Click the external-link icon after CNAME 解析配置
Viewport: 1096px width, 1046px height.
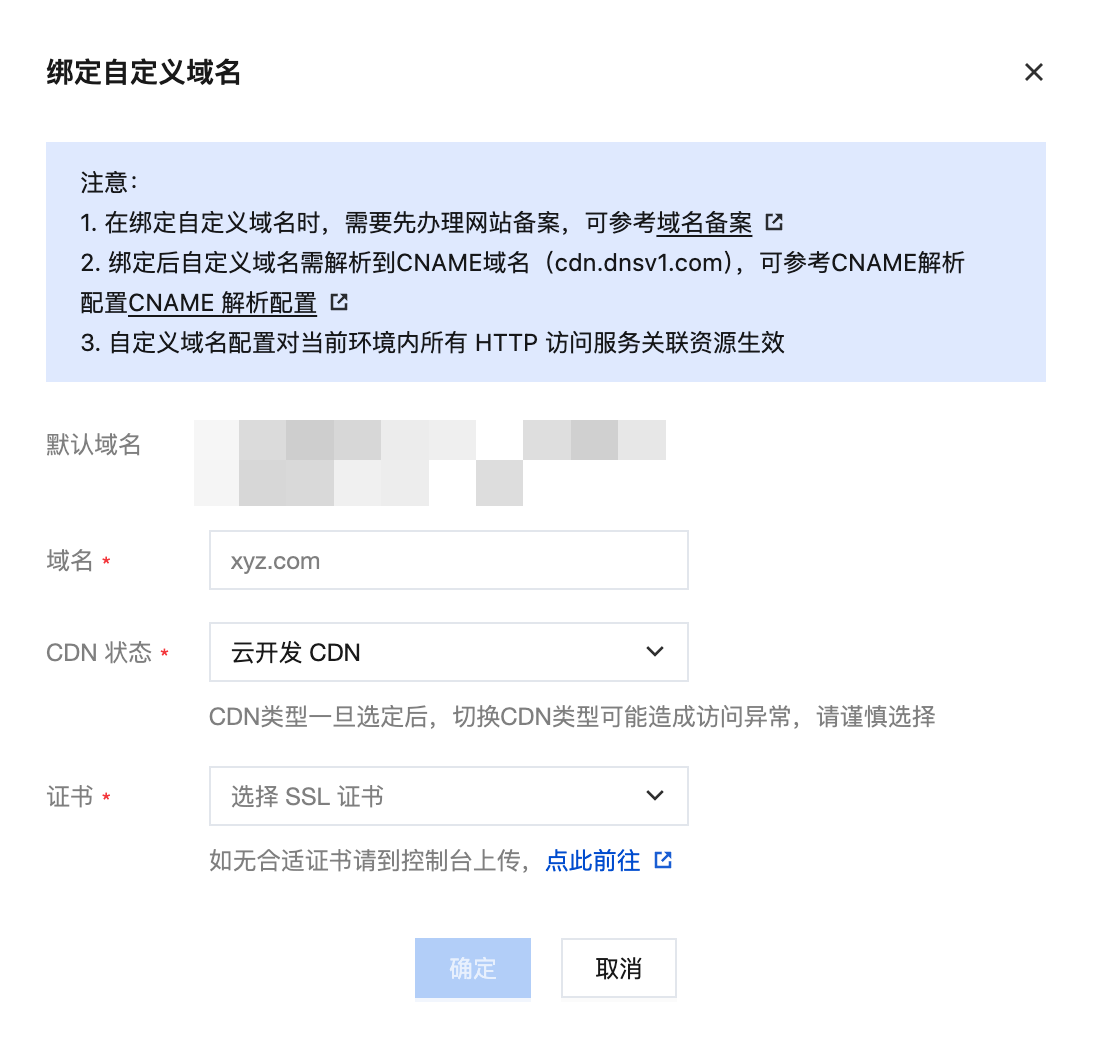pyautogui.click(x=339, y=301)
